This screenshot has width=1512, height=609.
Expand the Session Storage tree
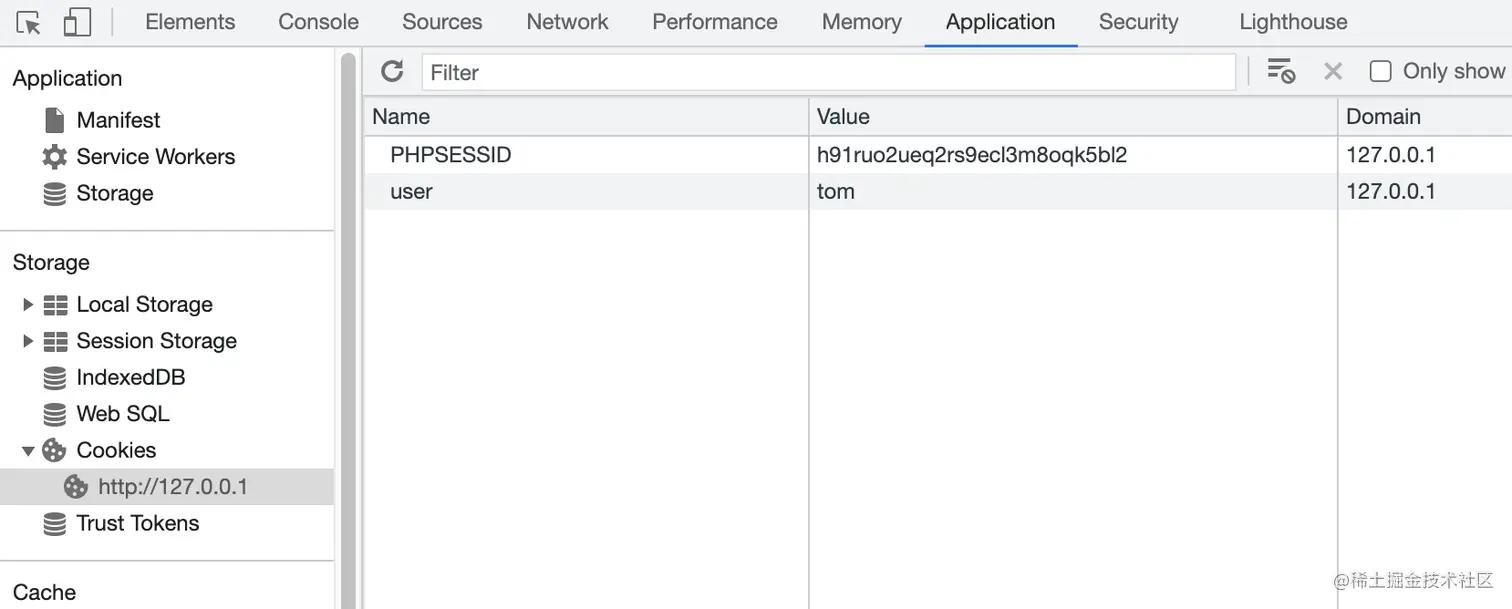28,341
